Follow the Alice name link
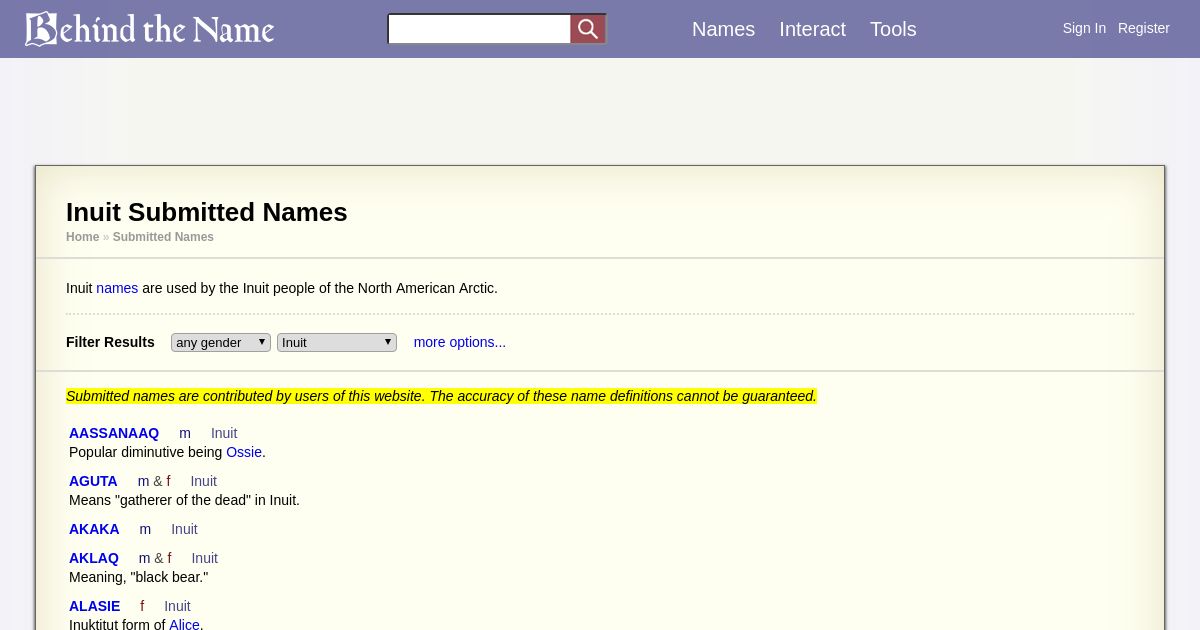 pos(184,625)
